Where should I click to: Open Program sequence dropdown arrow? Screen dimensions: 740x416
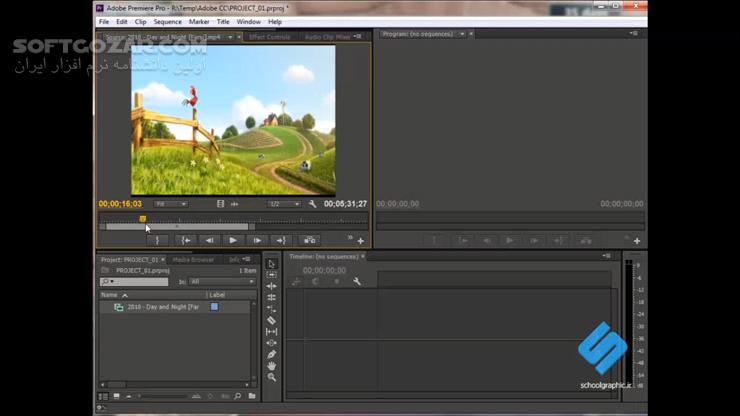[462, 34]
